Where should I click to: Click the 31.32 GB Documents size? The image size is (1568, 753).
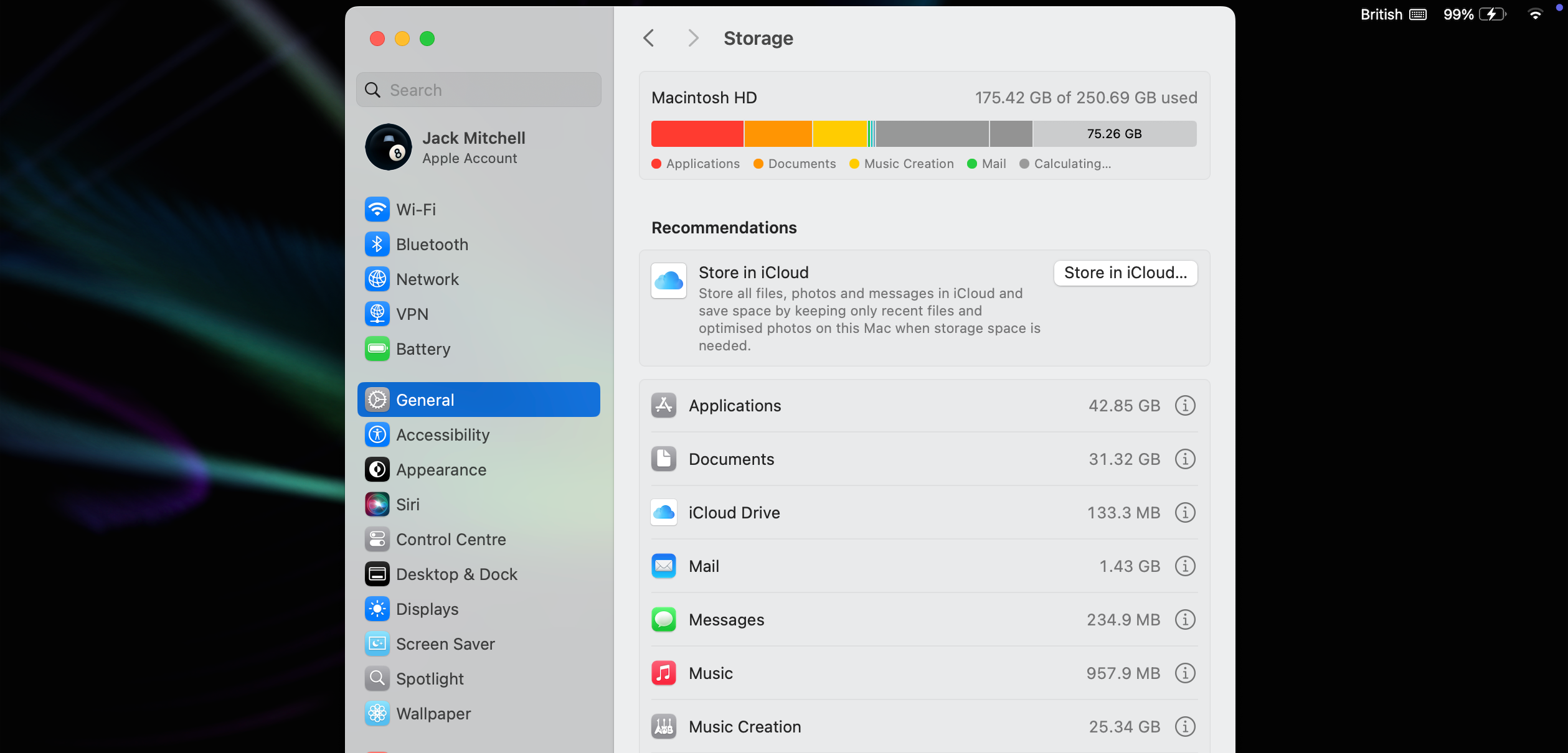pos(1124,459)
